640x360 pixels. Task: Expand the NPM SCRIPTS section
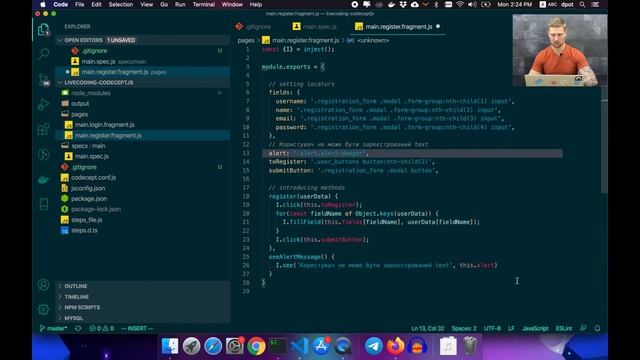[x=142, y=307]
